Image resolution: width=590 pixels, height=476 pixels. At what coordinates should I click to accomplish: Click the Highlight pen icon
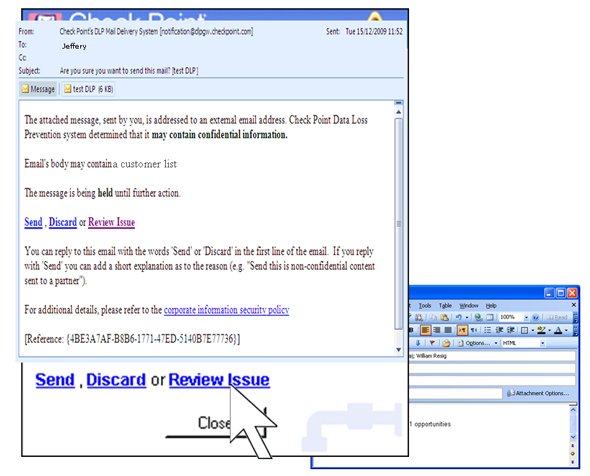[x=541, y=330]
